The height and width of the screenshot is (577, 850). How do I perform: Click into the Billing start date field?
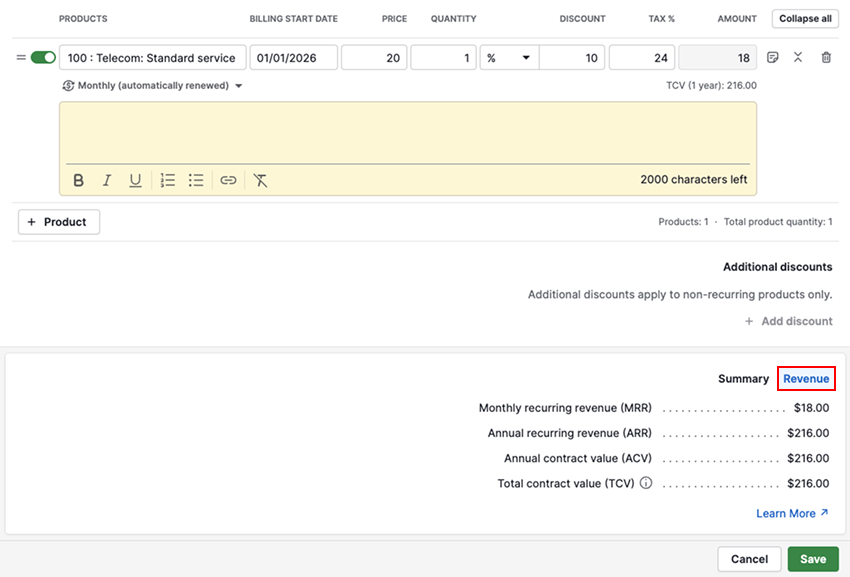(293, 58)
